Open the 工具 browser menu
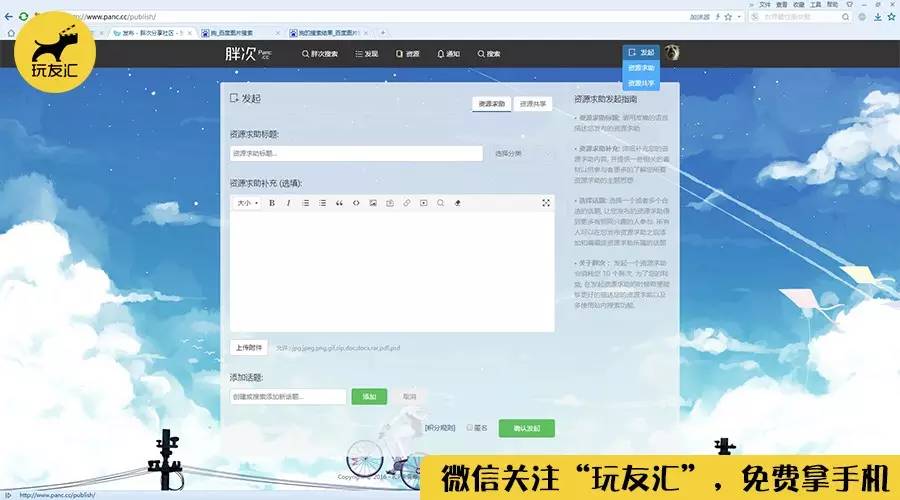The width and height of the screenshot is (900, 500). (x=816, y=5)
